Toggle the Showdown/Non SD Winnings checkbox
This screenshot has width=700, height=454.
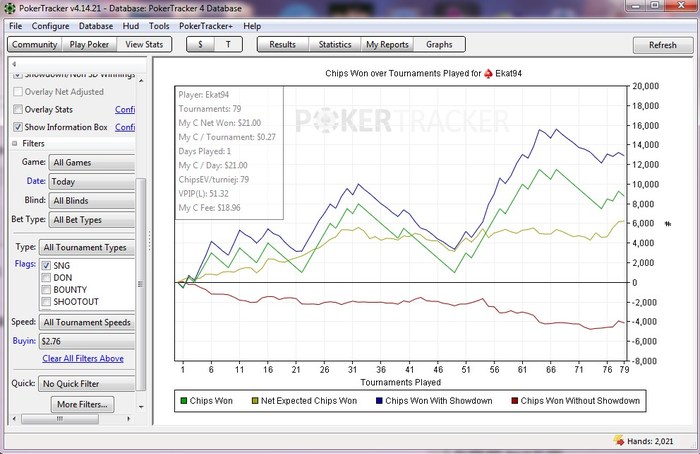pos(18,75)
